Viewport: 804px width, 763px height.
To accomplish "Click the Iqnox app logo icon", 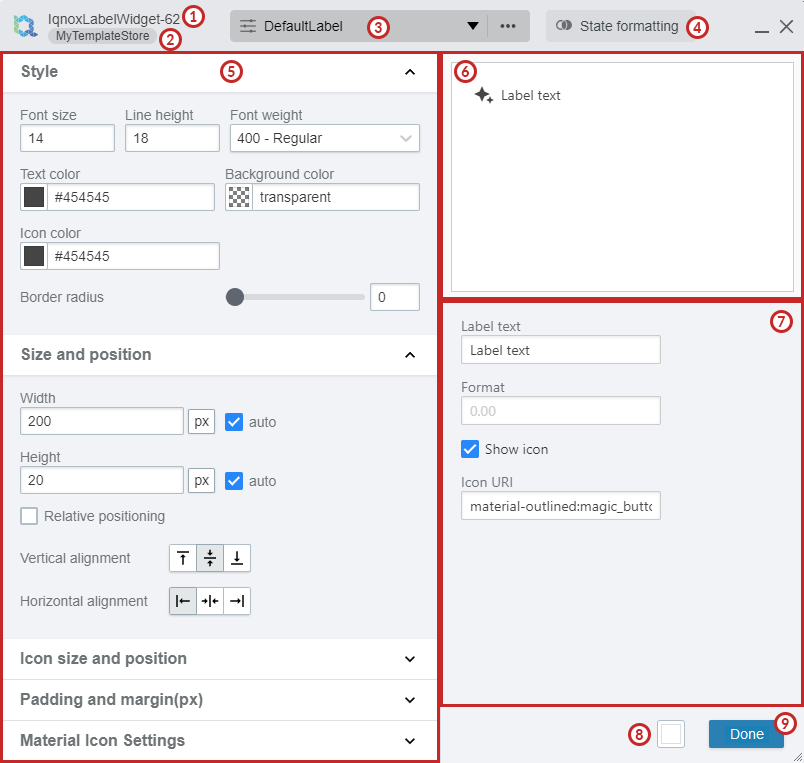I will pyautogui.click(x=24, y=26).
